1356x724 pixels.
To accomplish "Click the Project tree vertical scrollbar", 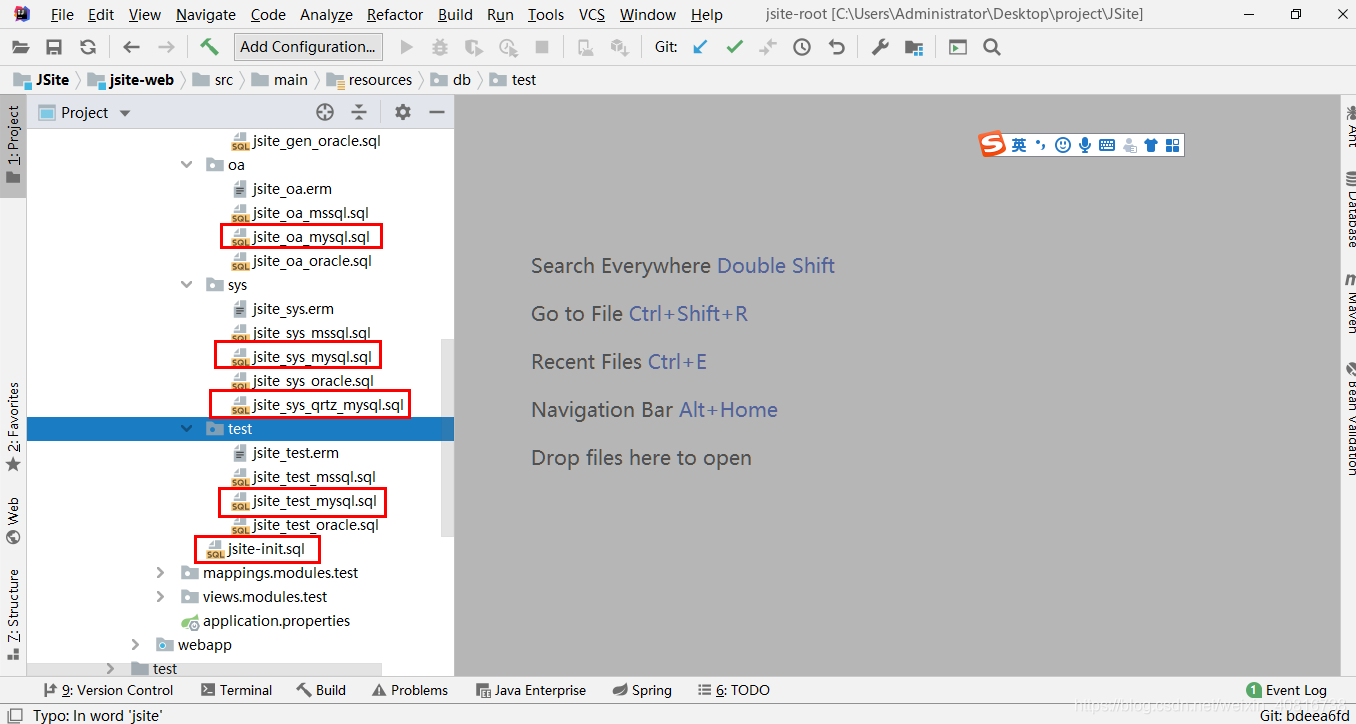I will click(x=447, y=437).
